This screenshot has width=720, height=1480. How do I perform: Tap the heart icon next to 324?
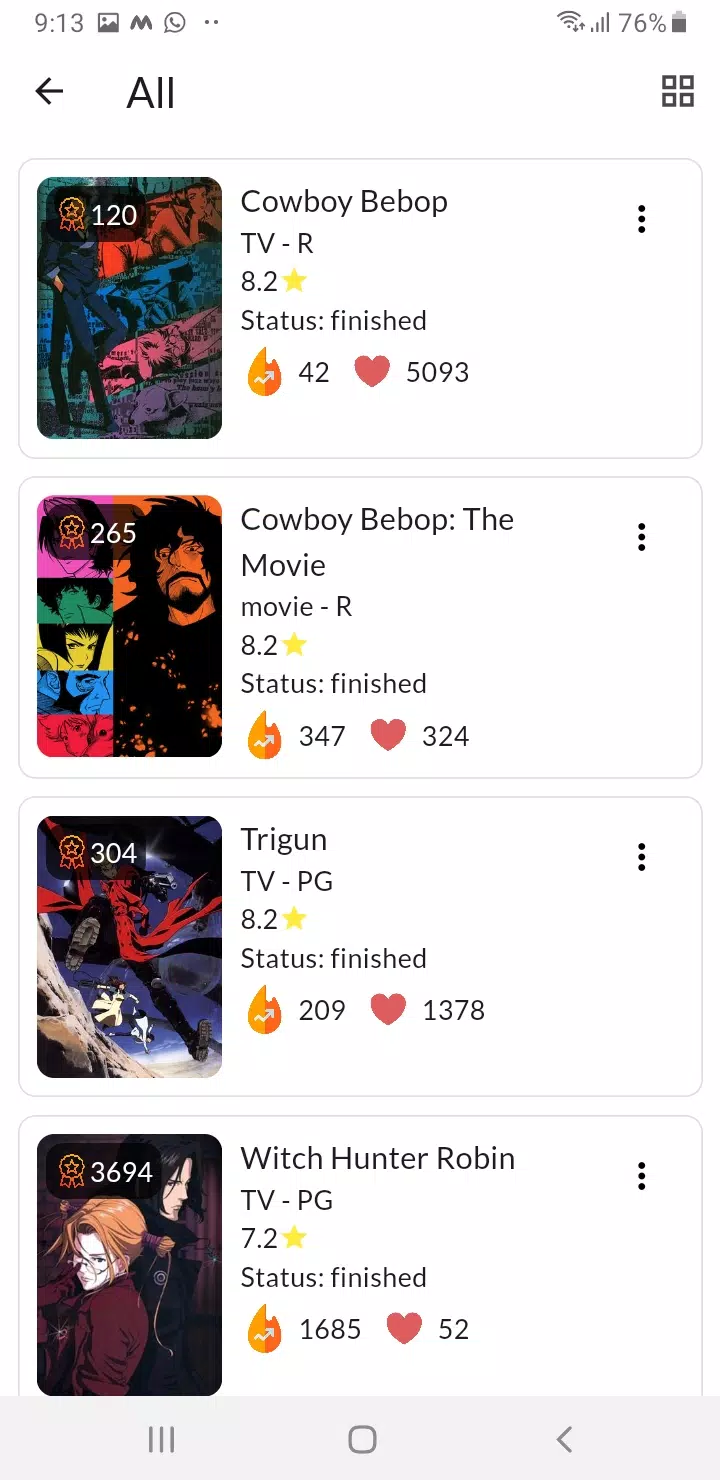[388, 736]
